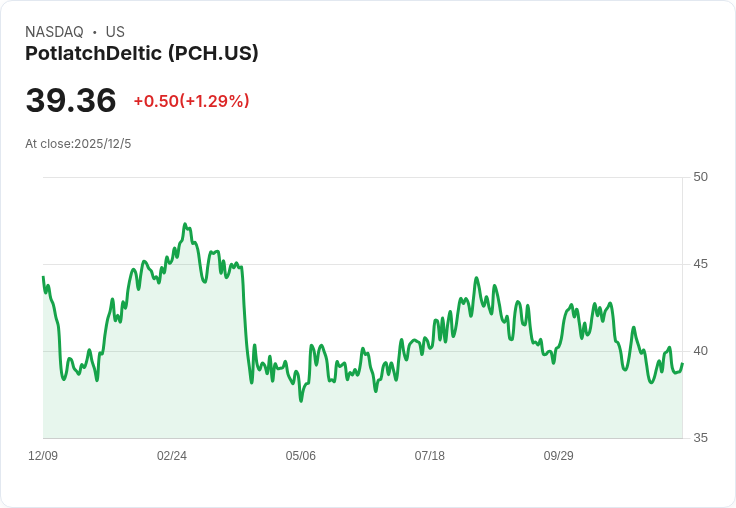The width and height of the screenshot is (736, 508).
Task: Click the US market label
Action: coord(115,32)
